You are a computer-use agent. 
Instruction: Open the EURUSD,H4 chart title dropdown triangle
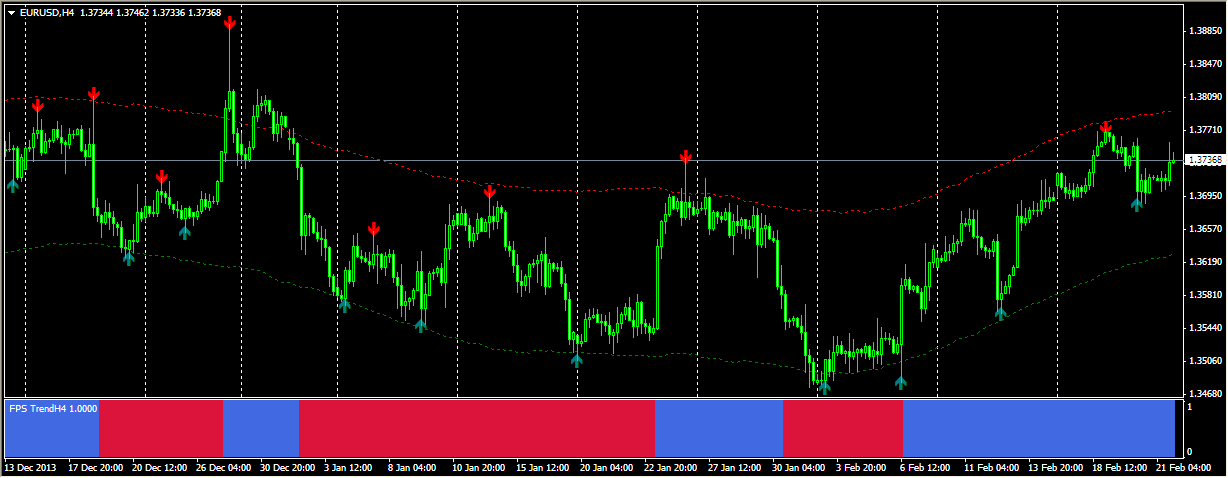pos(11,12)
